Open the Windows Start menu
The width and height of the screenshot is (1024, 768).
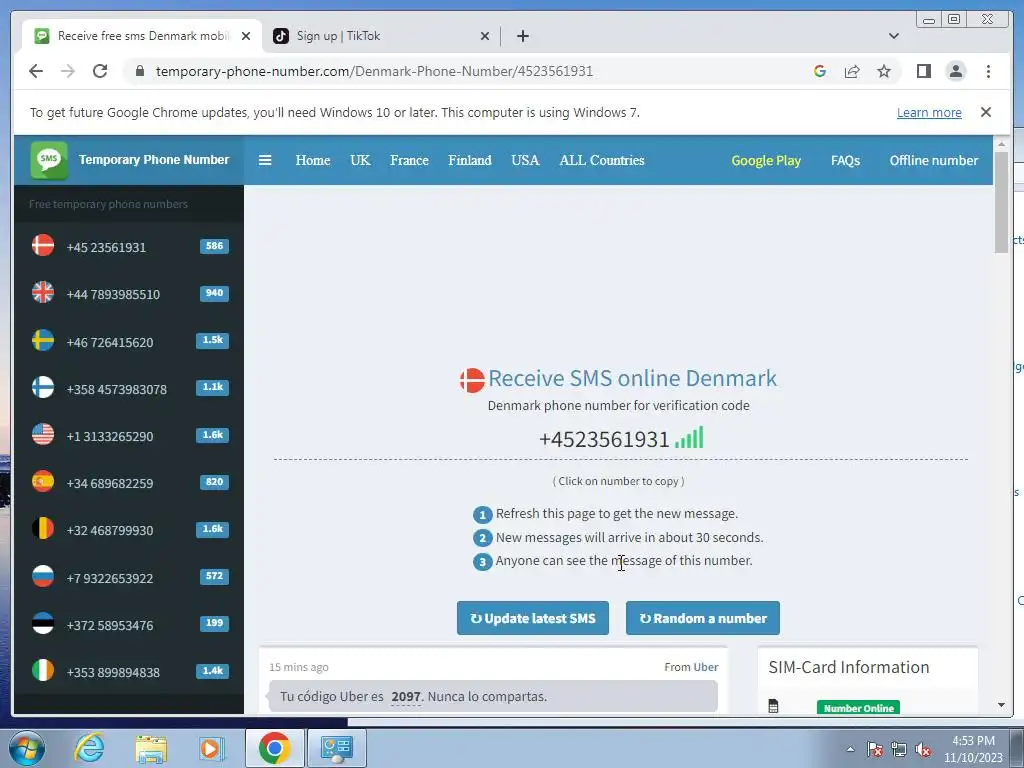pyautogui.click(x=27, y=748)
